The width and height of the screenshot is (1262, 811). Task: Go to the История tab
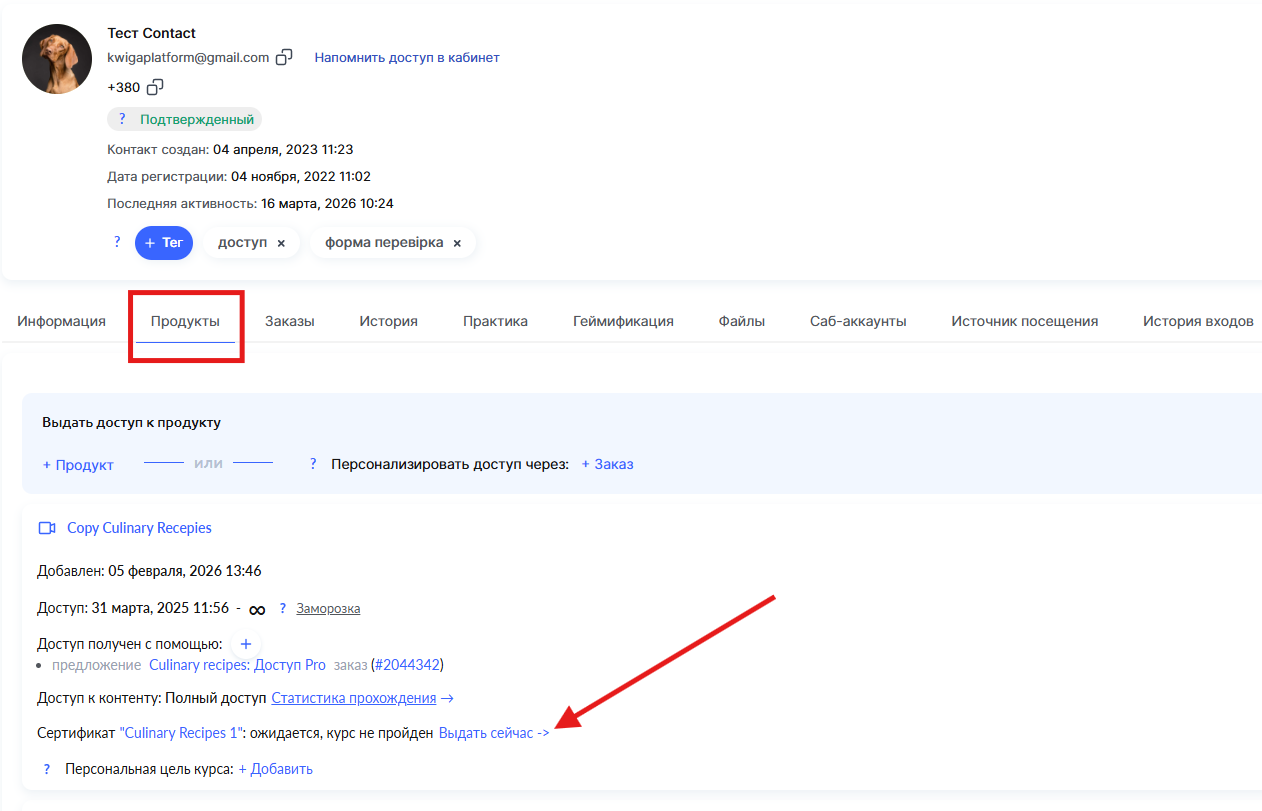389,321
